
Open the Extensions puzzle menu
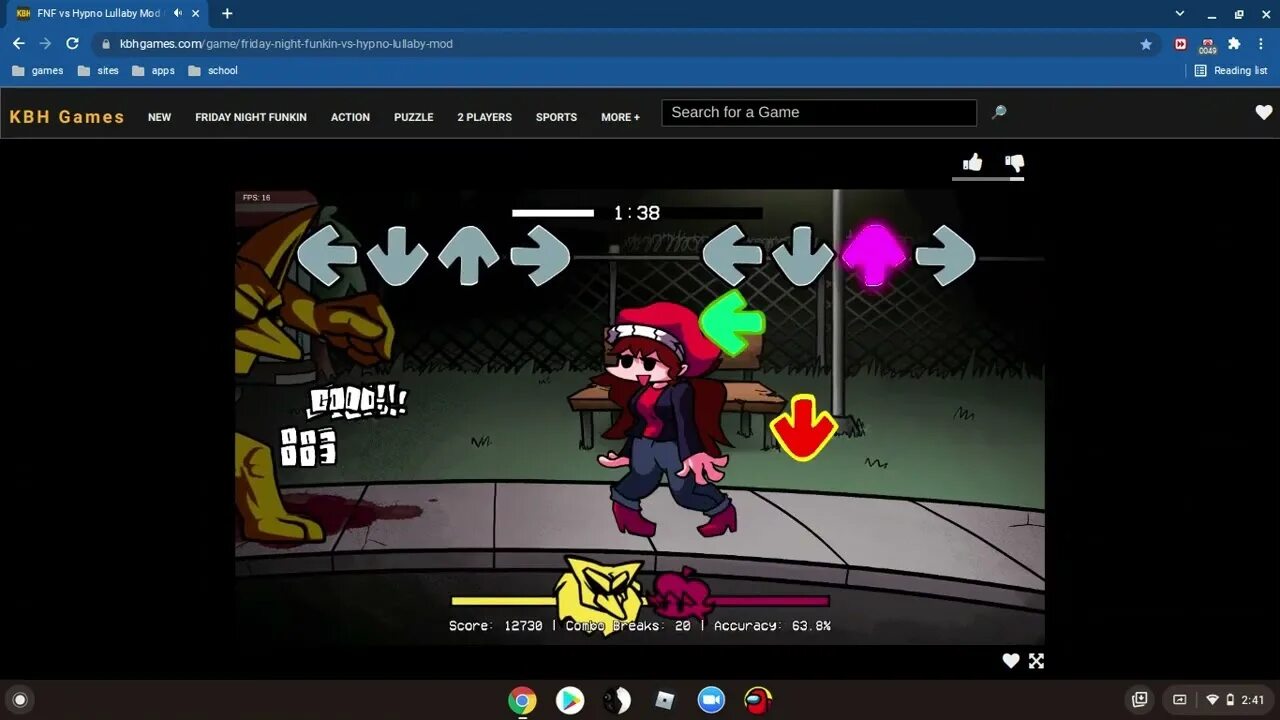pos(1234,44)
